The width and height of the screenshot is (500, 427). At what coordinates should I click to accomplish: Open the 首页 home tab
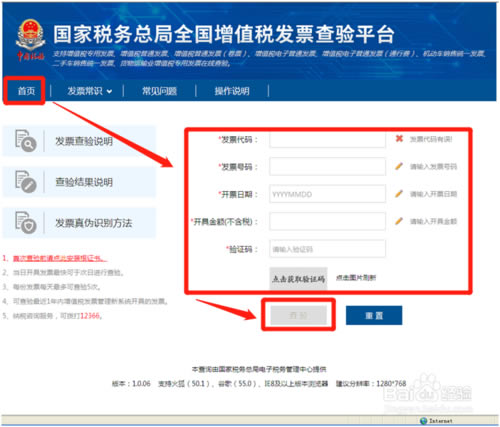tap(26, 91)
